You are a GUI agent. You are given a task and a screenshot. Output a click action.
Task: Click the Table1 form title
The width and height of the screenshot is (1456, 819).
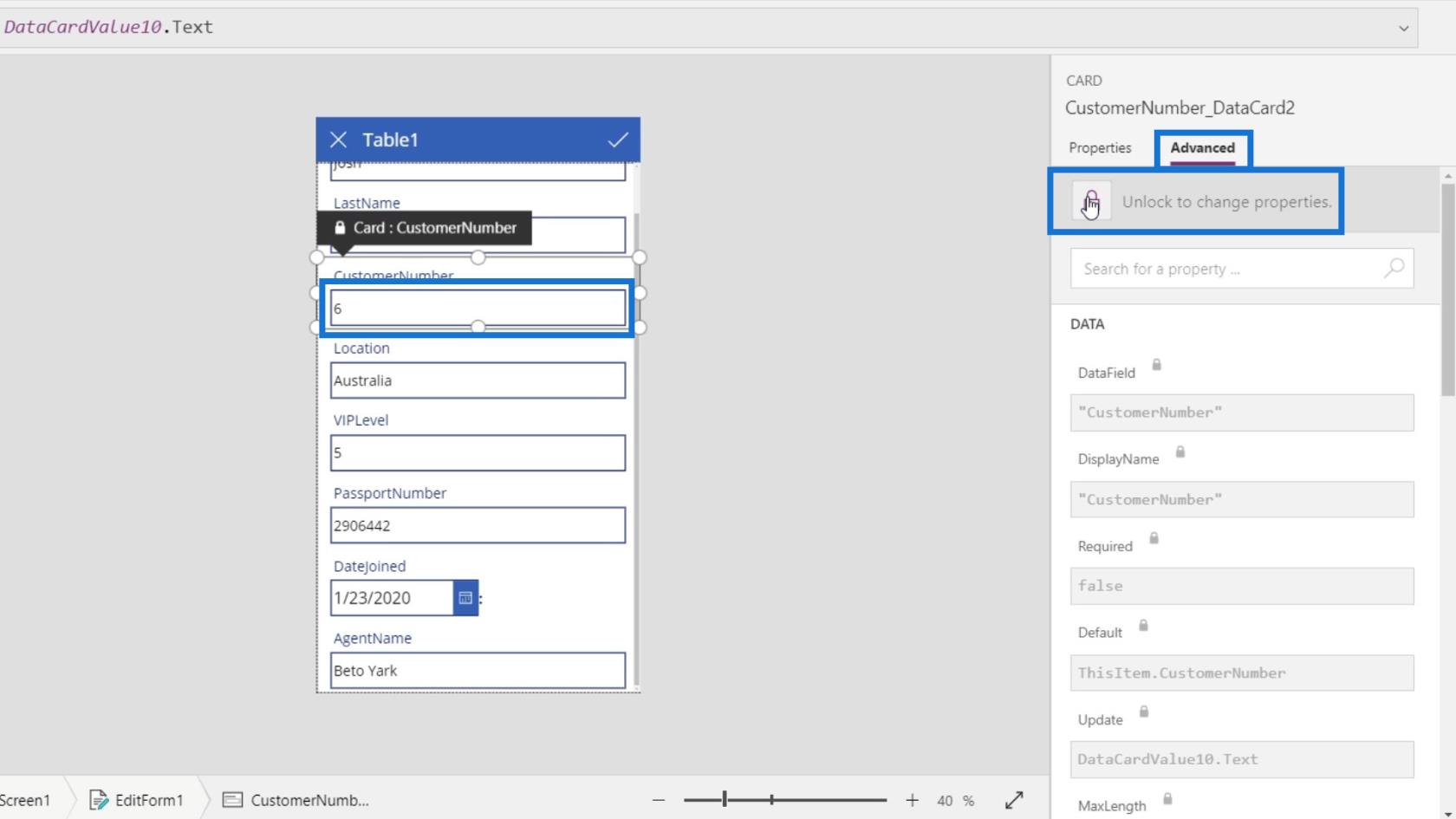click(390, 140)
